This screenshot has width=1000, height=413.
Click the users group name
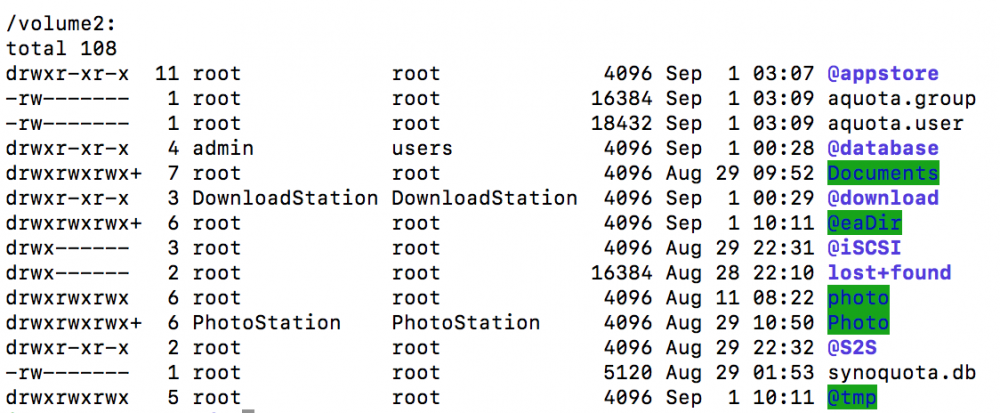click(x=422, y=148)
